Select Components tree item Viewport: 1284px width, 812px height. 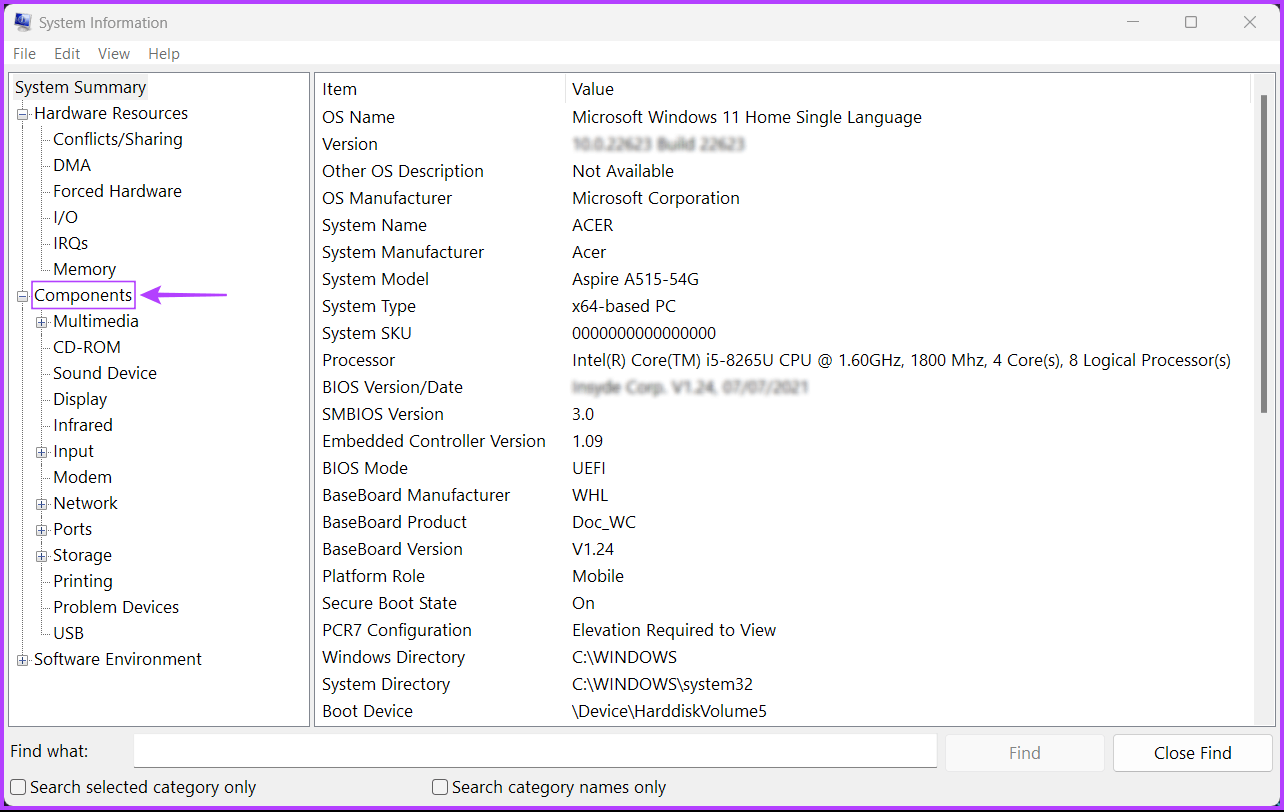click(83, 295)
